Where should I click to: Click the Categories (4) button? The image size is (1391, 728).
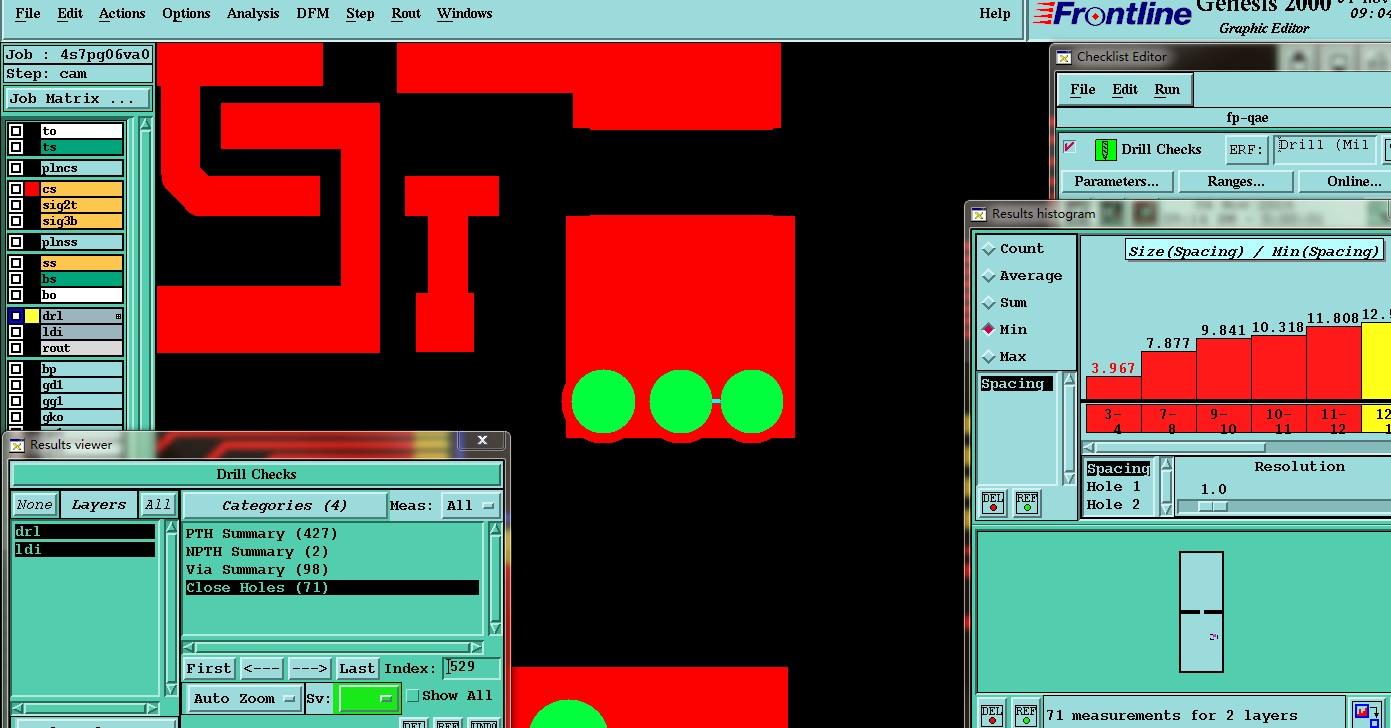tap(284, 506)
